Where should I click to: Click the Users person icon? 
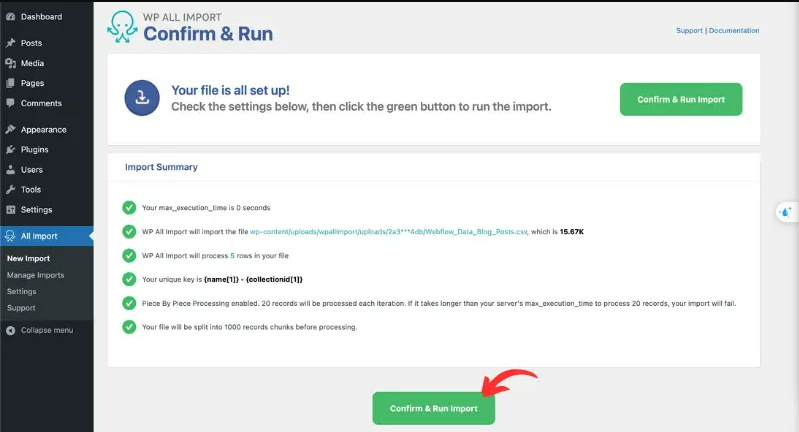tap(10, 170)
